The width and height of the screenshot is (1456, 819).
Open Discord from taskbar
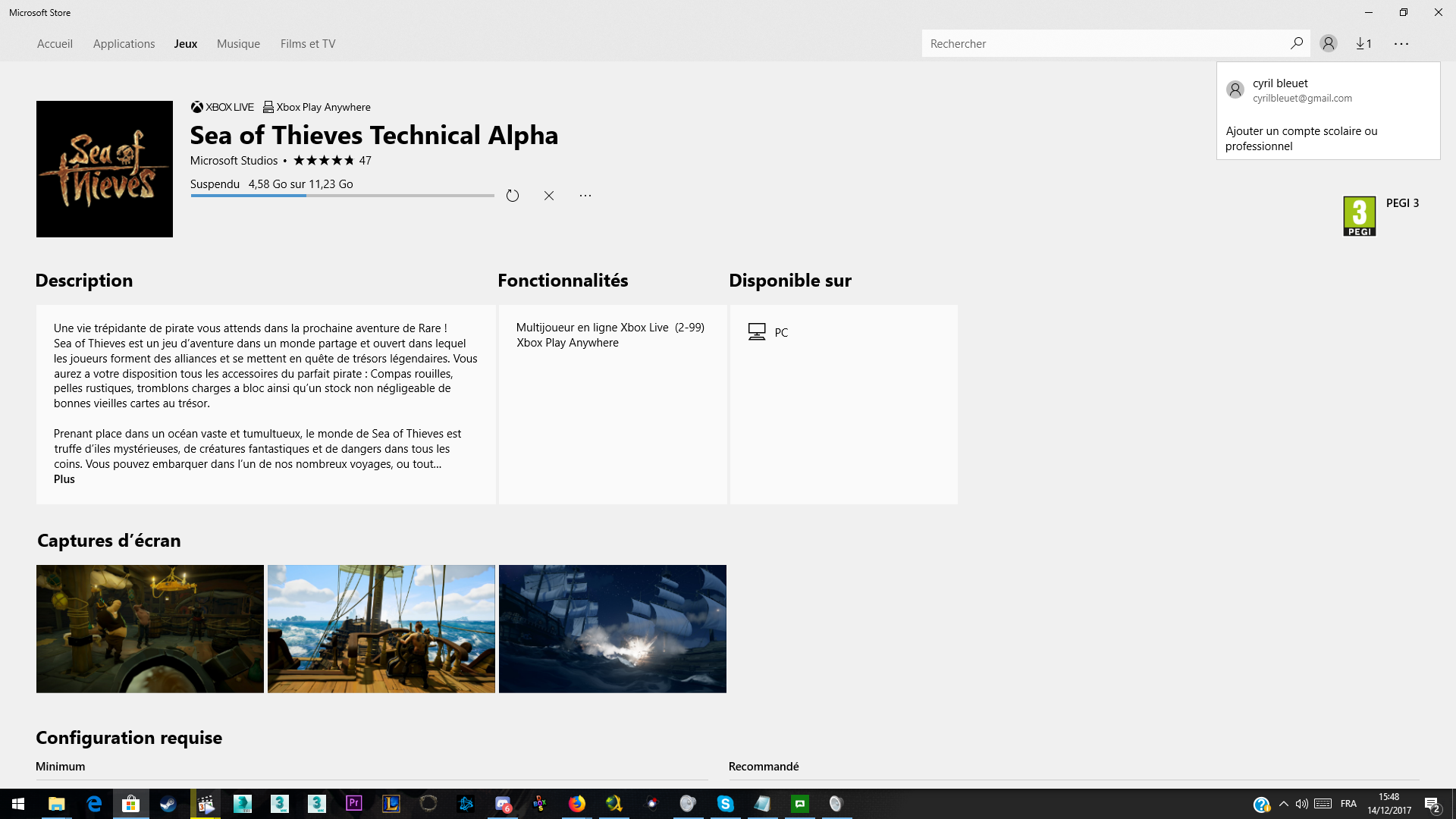(503, 804)
